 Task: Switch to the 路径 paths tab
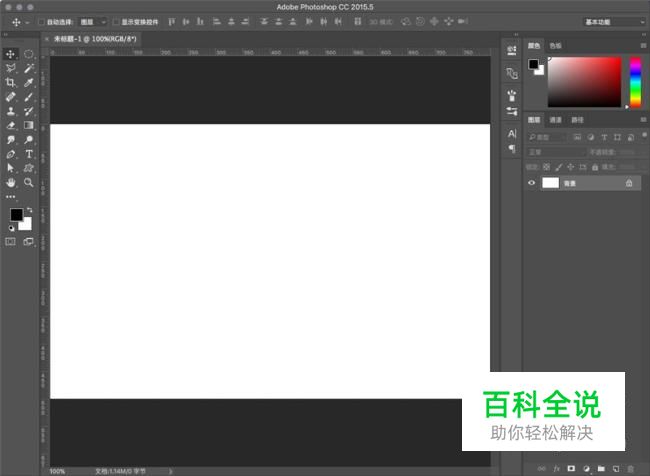pyautogui.click(x=577, y=120)
